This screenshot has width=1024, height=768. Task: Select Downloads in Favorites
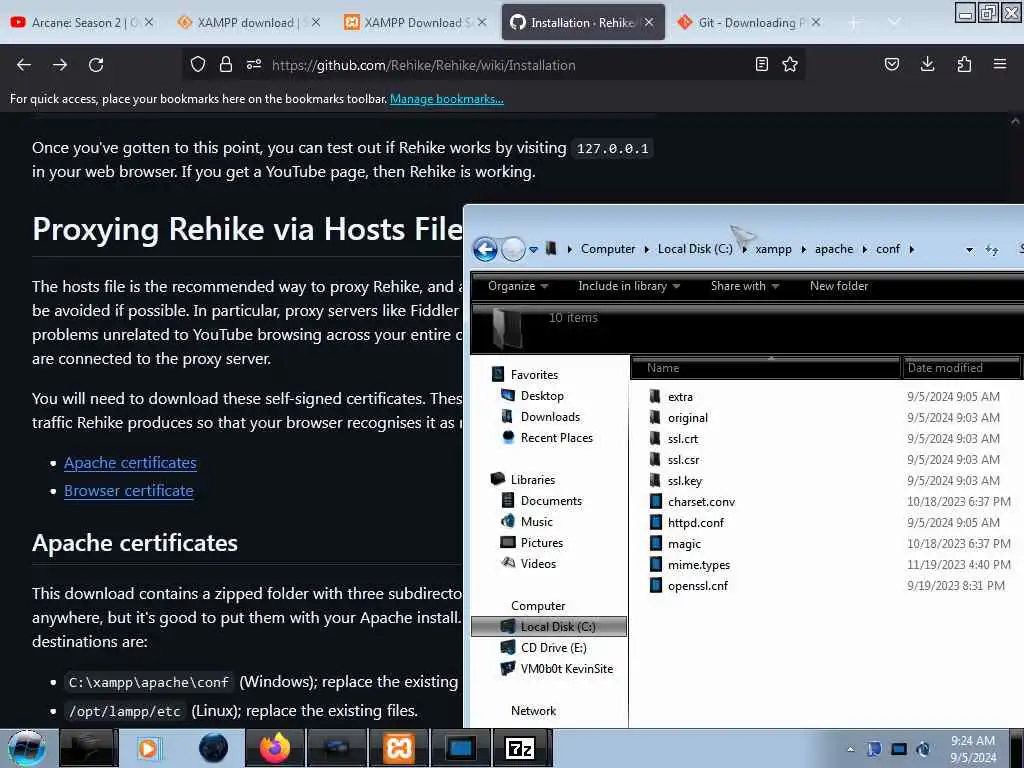pyautogui.click(x=550, y=417)
